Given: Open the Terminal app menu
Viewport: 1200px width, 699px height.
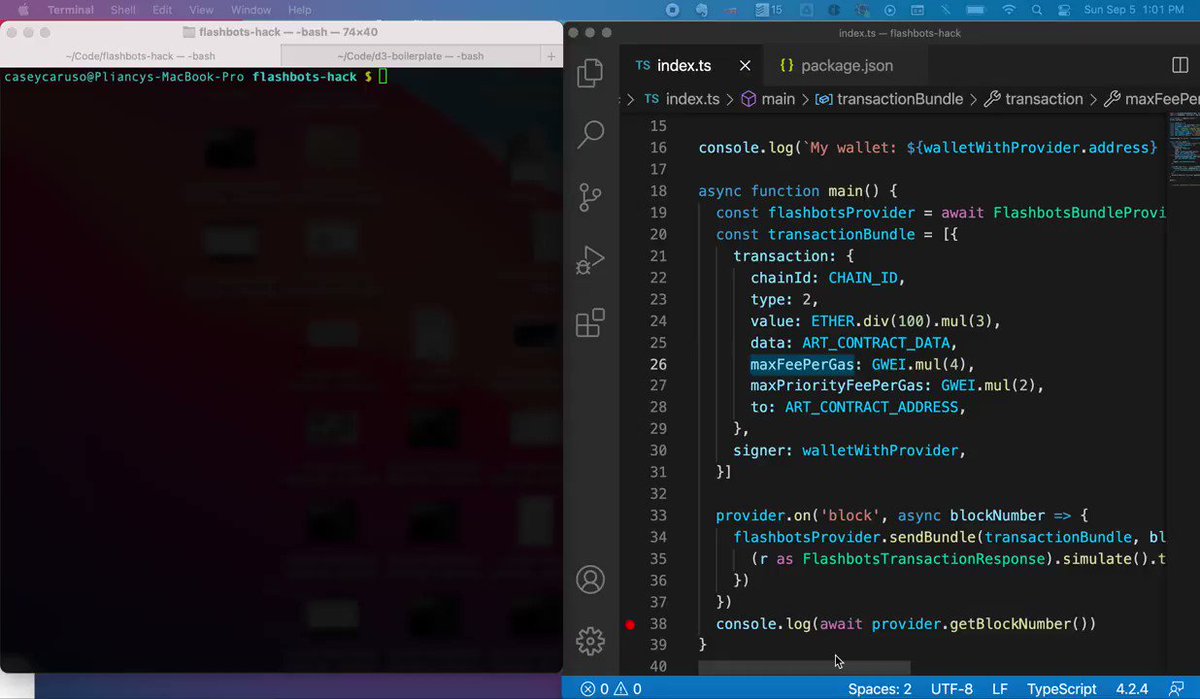Looking at the screenshot, I should pyautogui.click(x=71, y=10).
